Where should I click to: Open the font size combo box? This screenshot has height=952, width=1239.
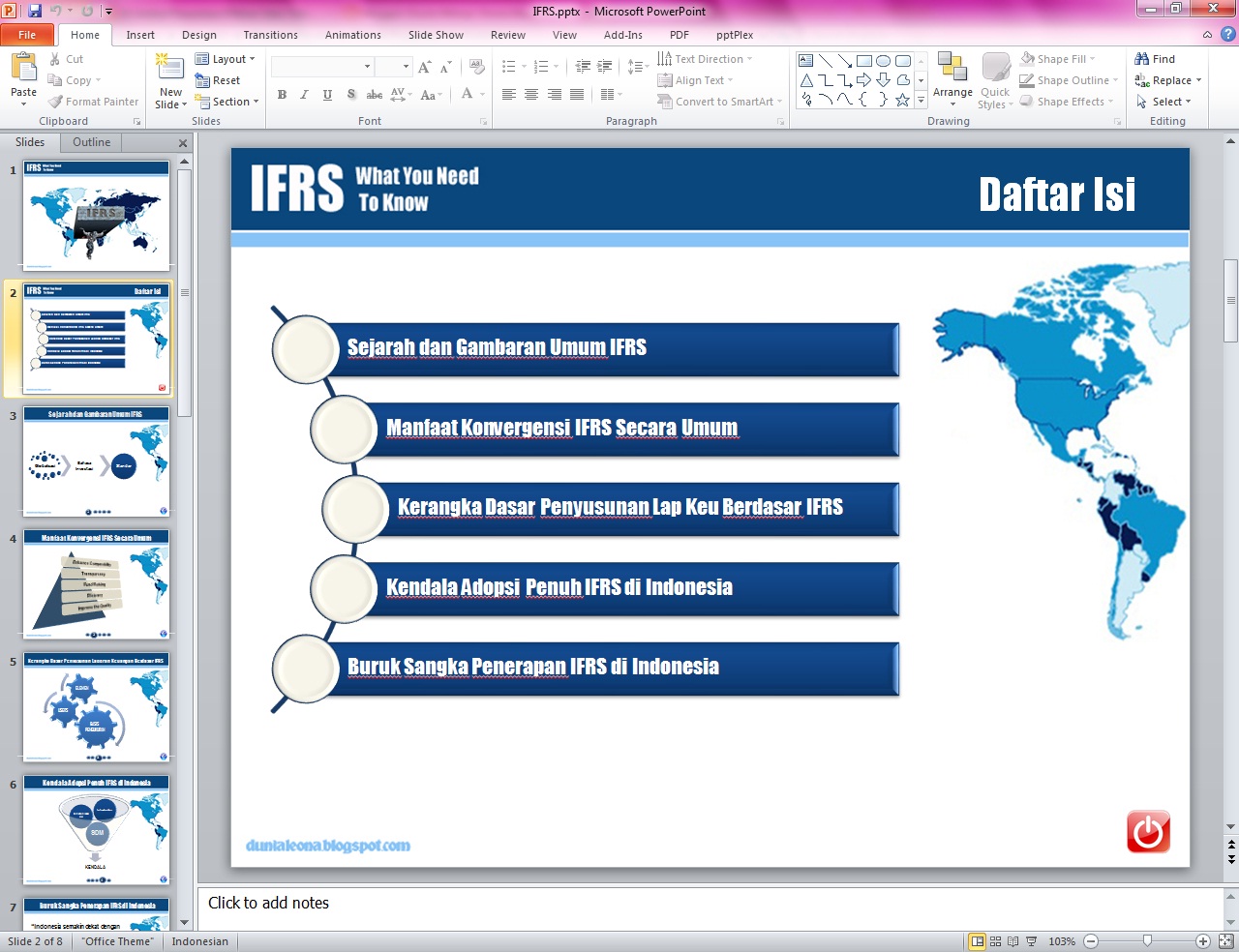click(394, 67)
